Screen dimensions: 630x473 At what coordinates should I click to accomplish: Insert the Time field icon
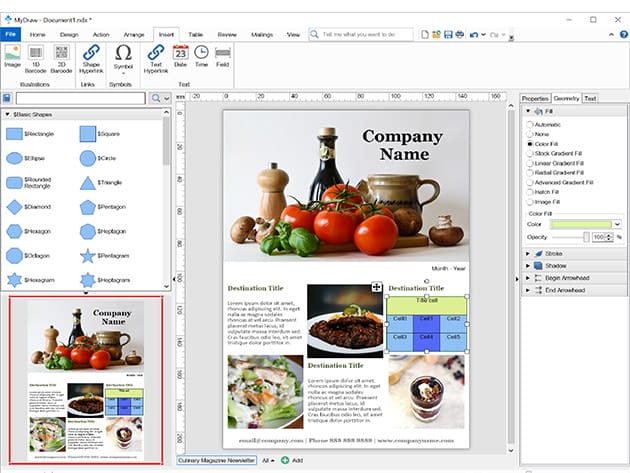click(x=201, y=54)
